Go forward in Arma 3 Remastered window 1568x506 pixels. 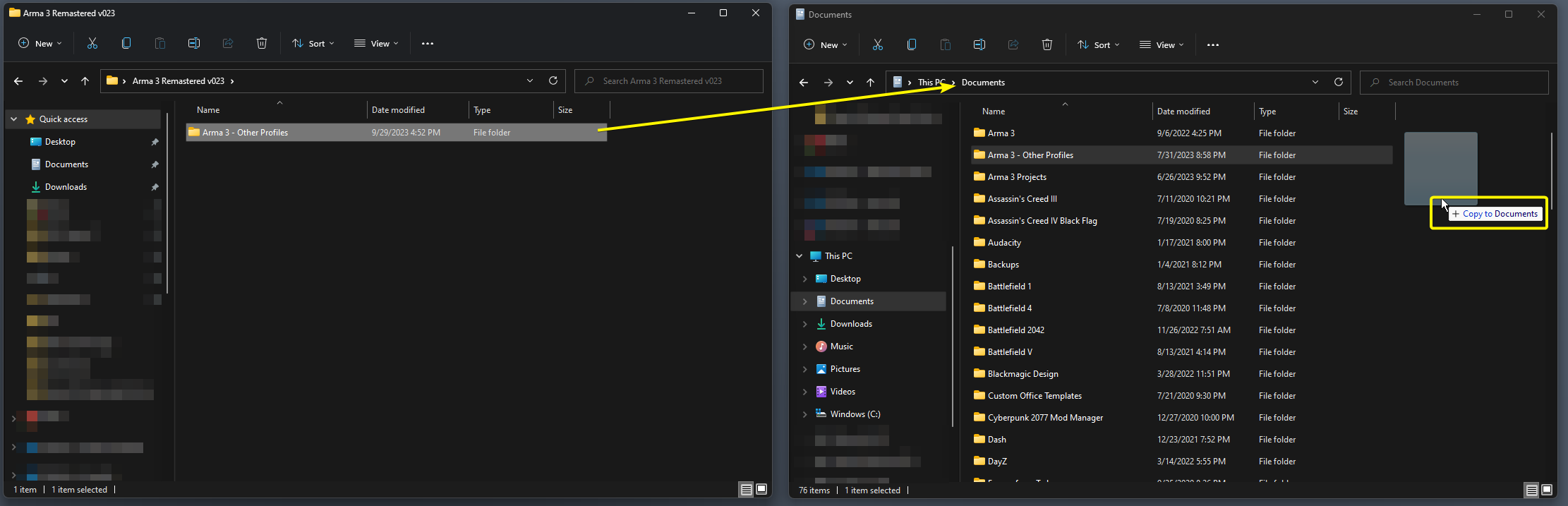tap(43, 81)
